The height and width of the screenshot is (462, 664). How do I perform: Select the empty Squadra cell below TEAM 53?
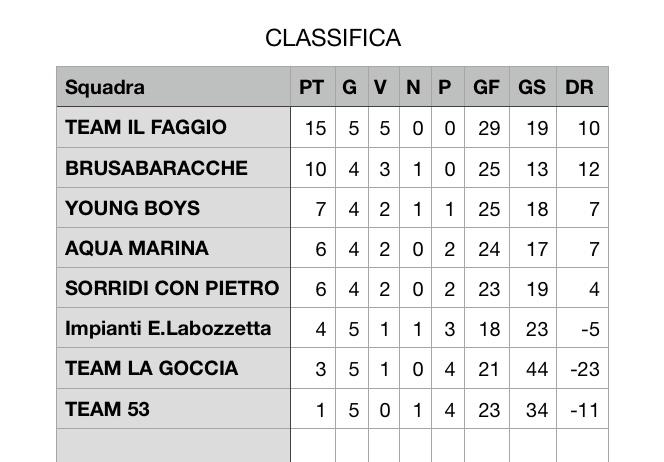pos(174,445)
